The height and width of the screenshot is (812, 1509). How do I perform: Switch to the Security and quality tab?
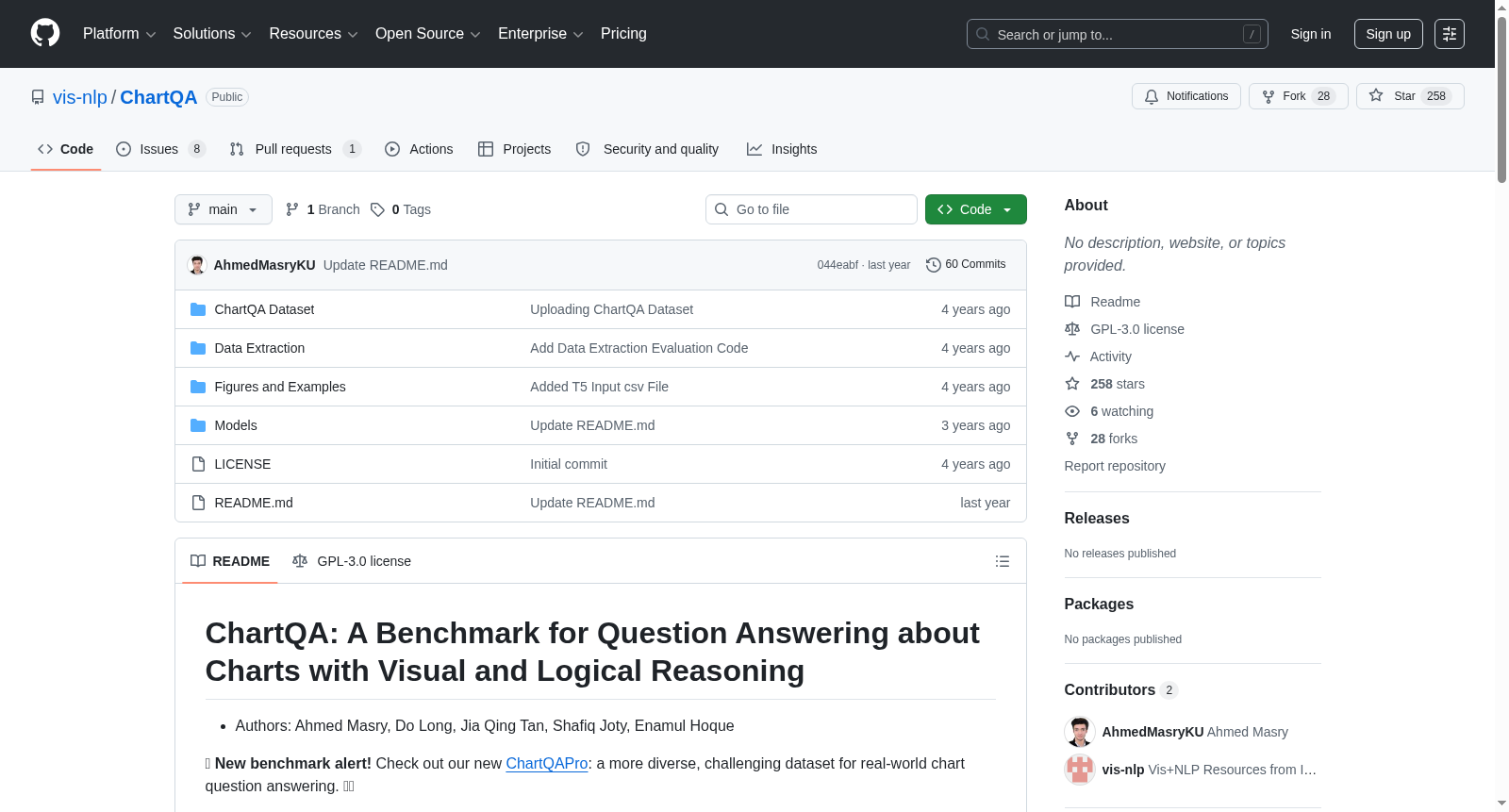pos(647,149)
